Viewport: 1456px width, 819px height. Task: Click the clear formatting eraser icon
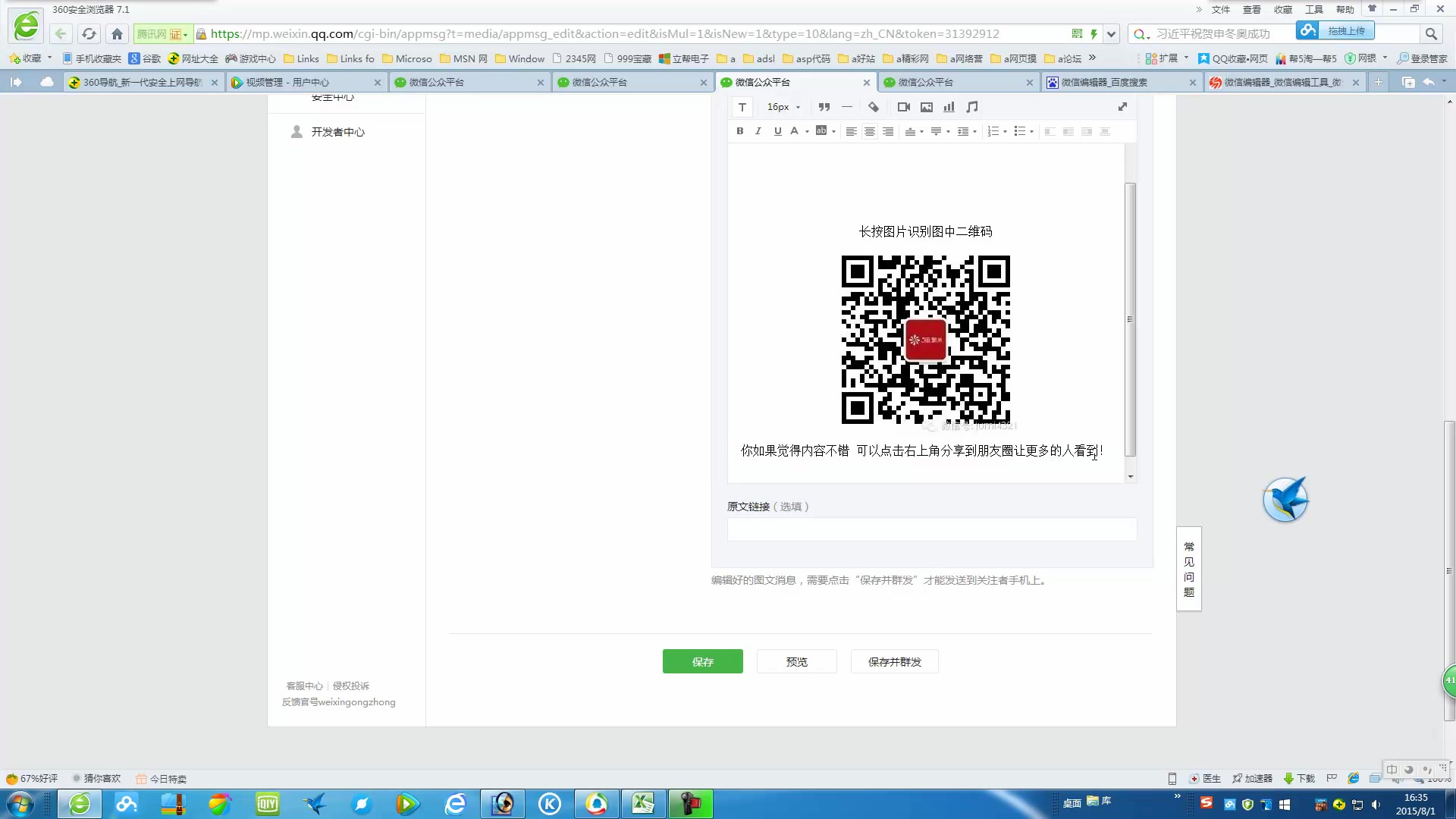[x=874, y=107]
